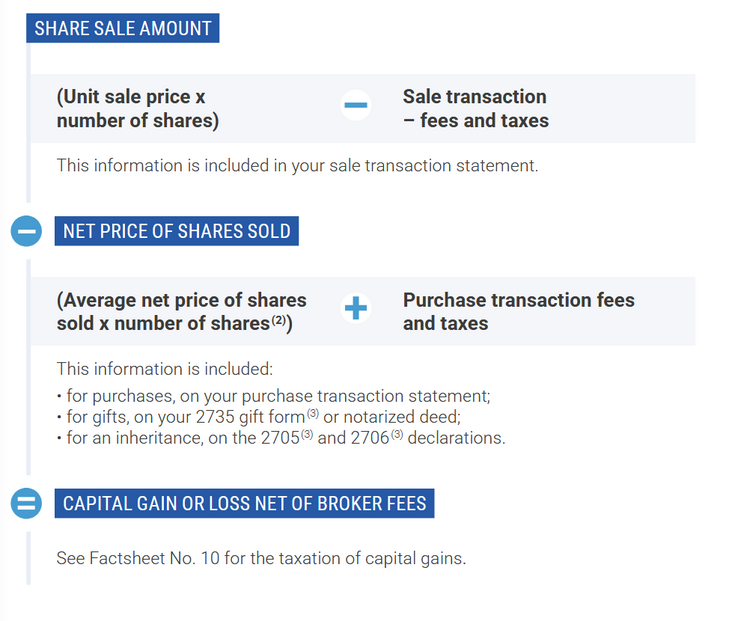Click the white minus circle in the sale row
Screen dimensions: 735x621
(x=356, y=105)
